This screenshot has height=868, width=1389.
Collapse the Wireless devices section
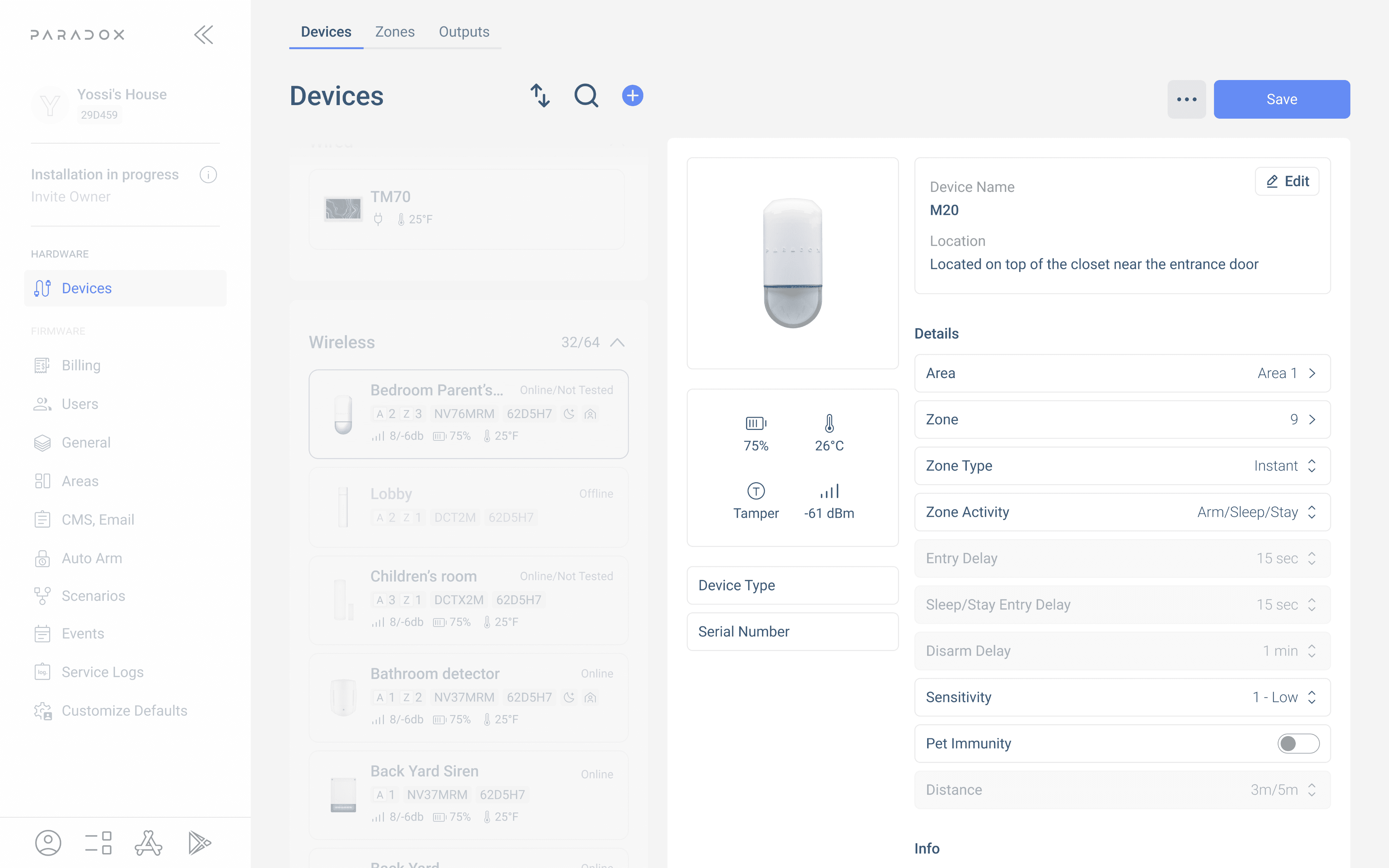point(617,343)
